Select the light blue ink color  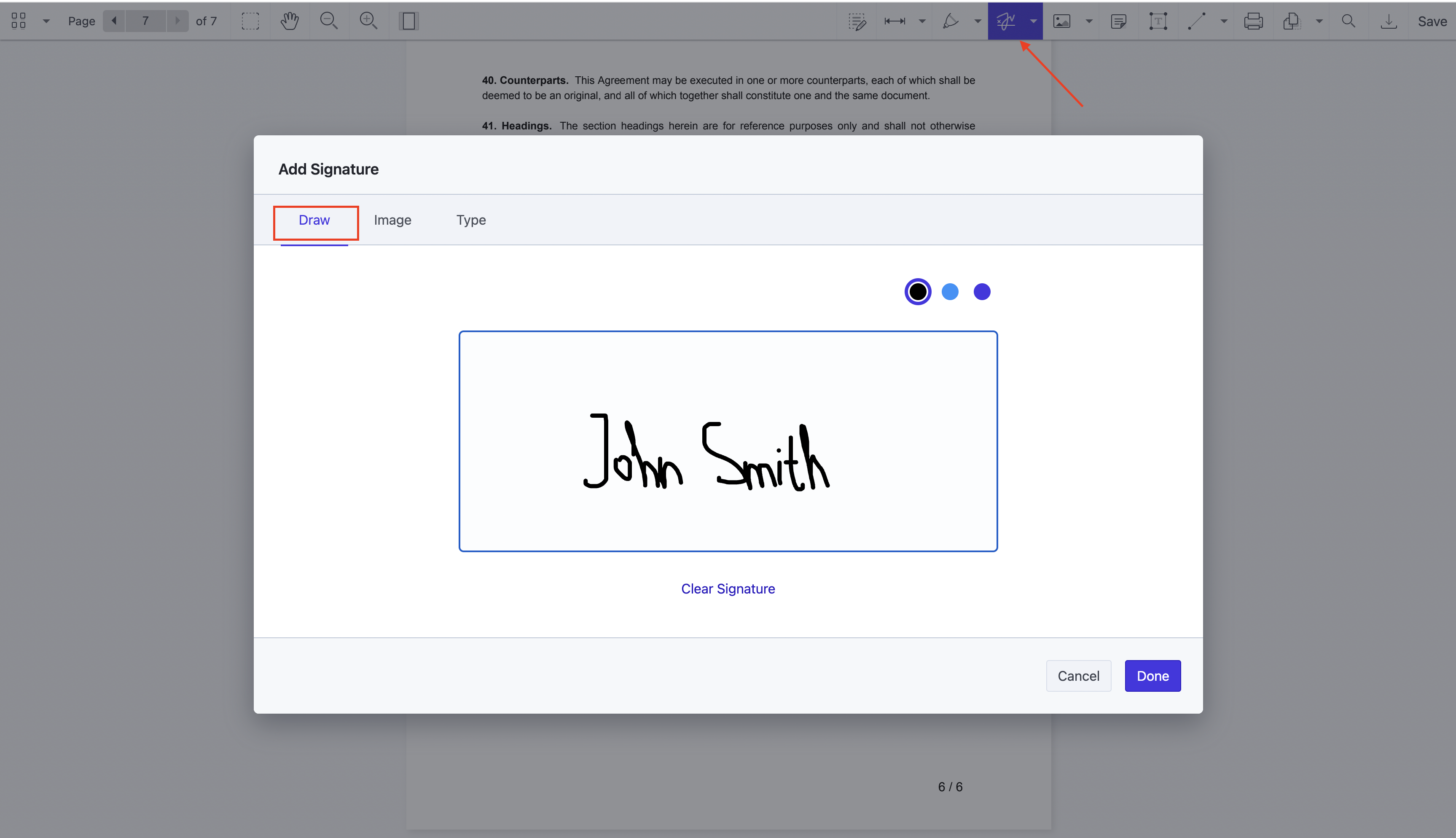(x=950, y=291)
